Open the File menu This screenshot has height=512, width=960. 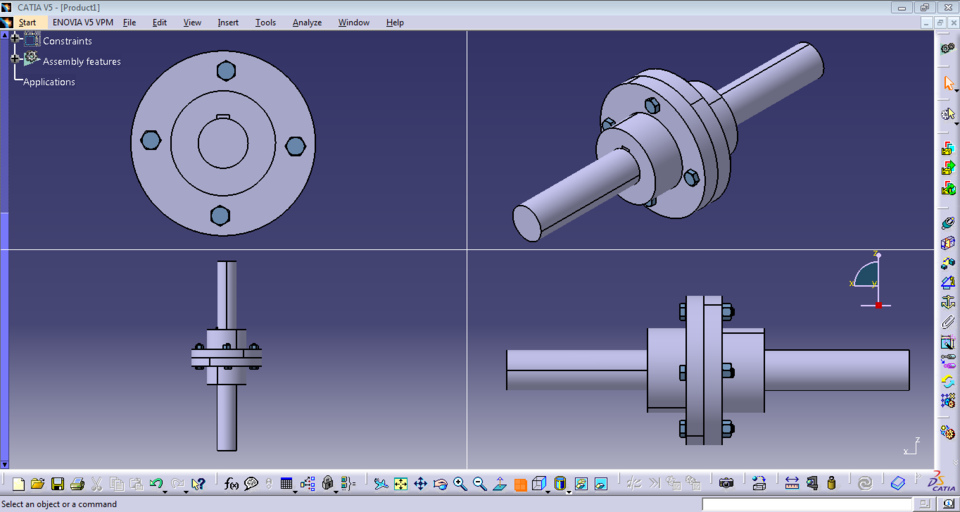tap(129, 23)
